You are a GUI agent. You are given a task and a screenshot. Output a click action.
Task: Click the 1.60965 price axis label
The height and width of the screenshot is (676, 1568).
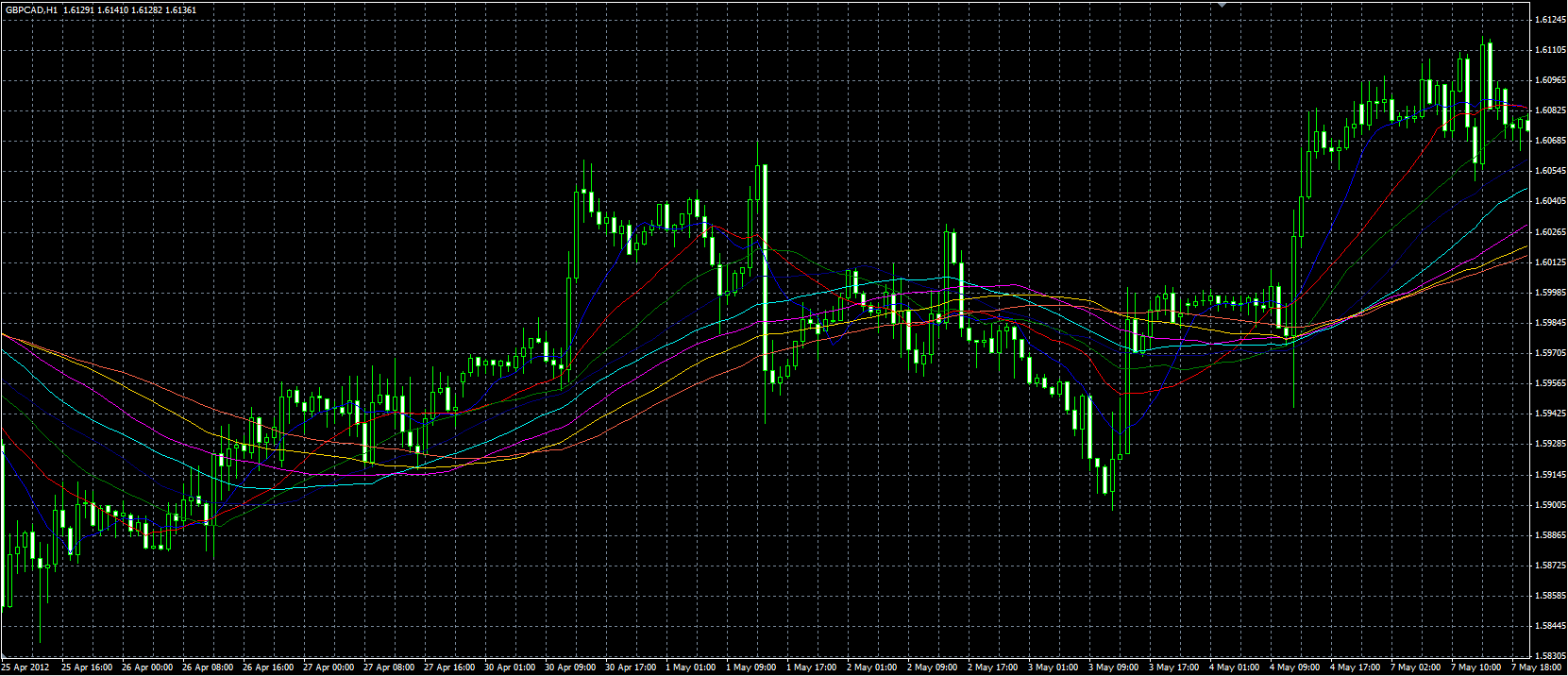point(1550,80)
